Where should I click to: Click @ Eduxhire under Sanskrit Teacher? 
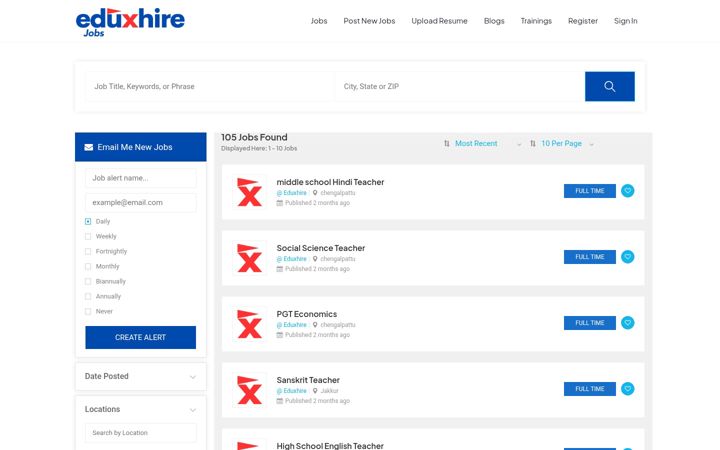(292, 391)
